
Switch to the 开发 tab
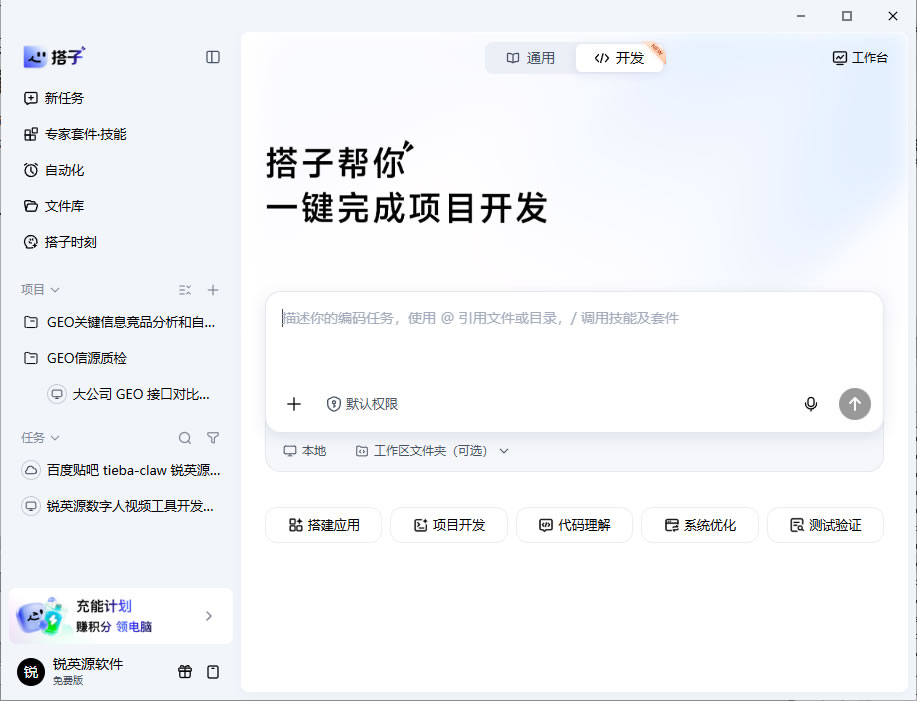619,58
